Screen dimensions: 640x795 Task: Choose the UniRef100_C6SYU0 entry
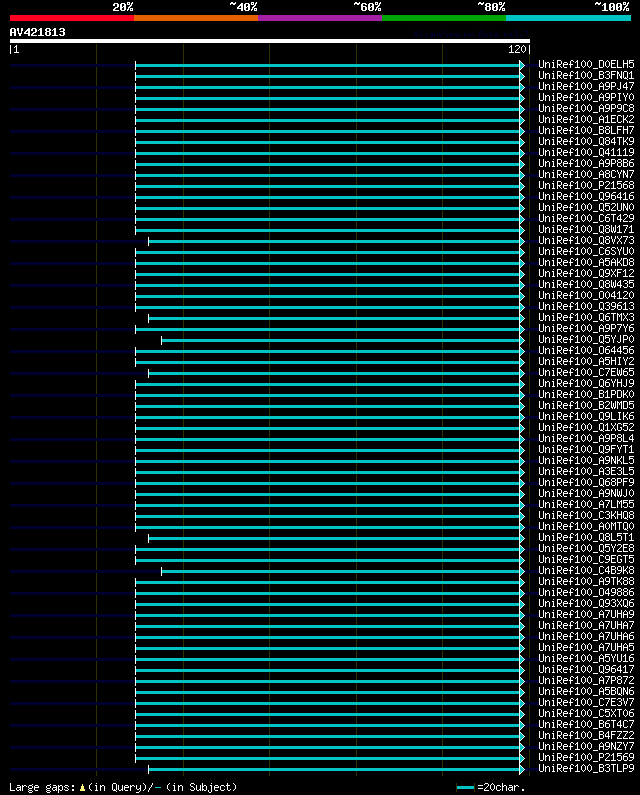[x=586, y=251]
